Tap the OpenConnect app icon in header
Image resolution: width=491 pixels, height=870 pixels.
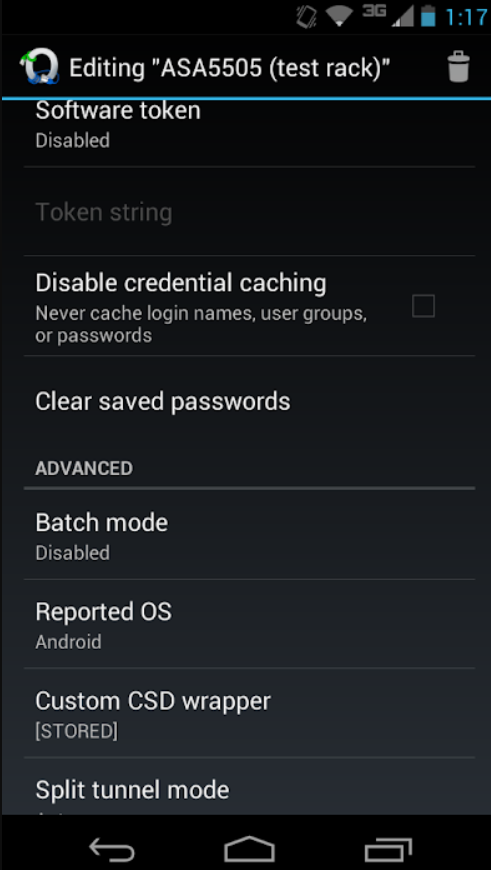(x=39, y=67)
